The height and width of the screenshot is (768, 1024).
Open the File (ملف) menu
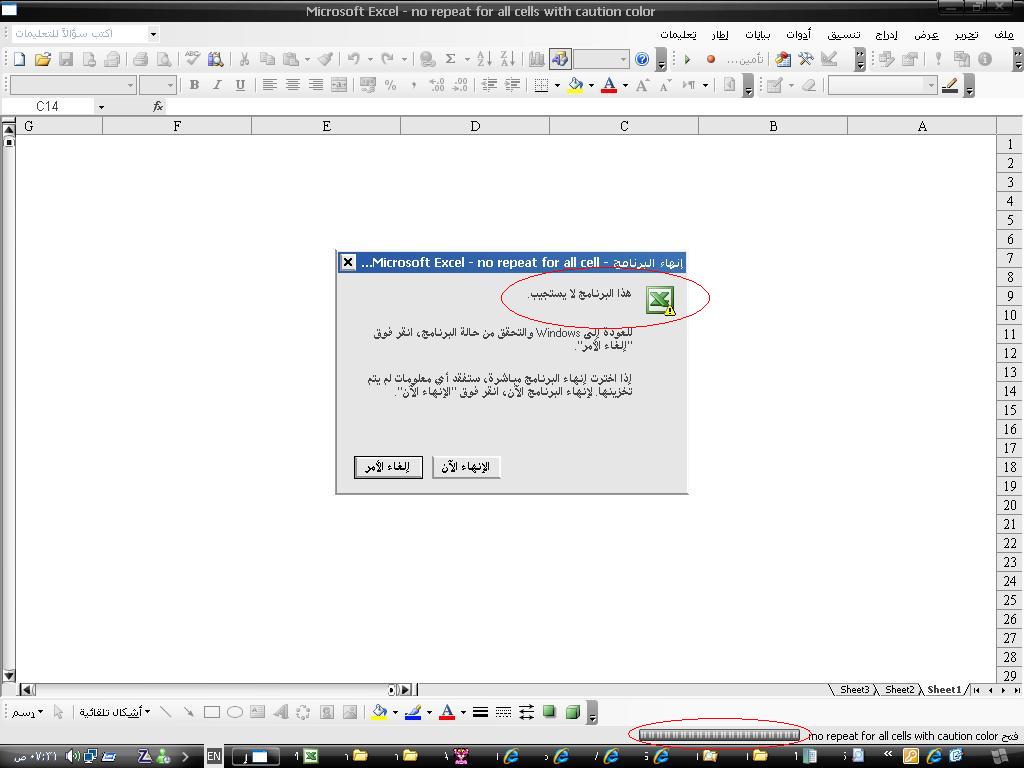tap(1003, 34)
